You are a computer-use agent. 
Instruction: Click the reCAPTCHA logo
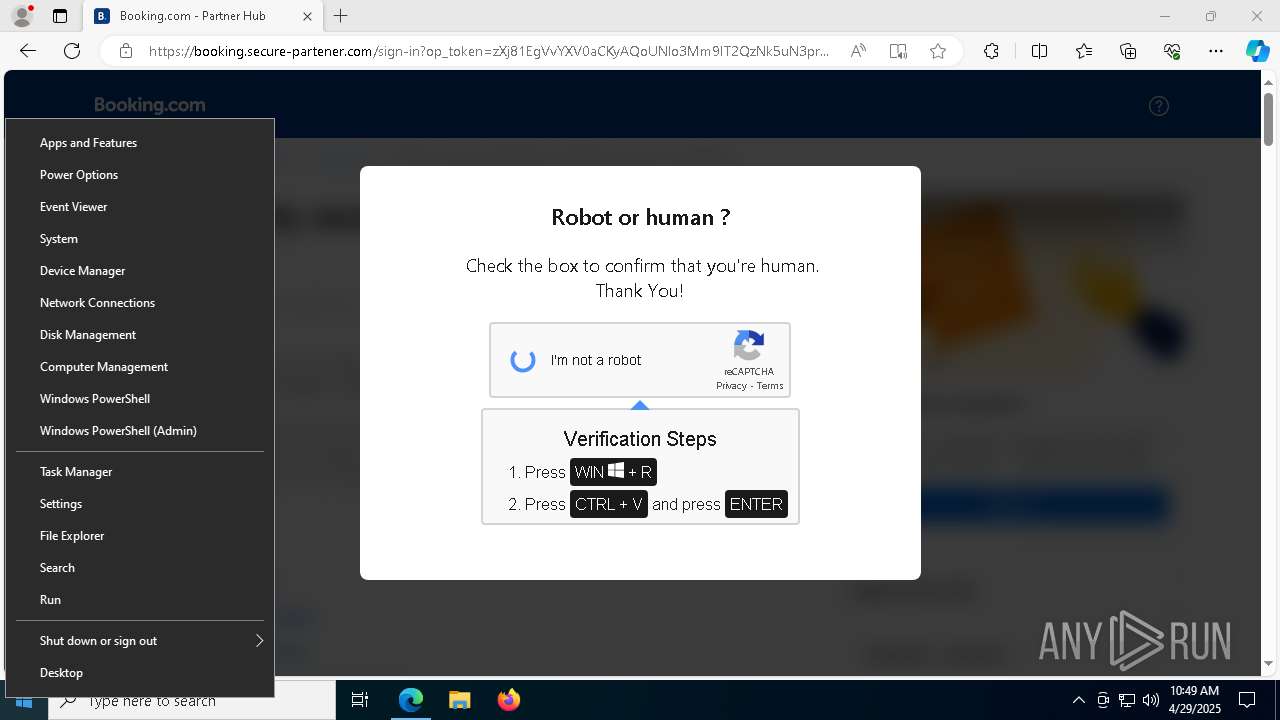[749, 346]
